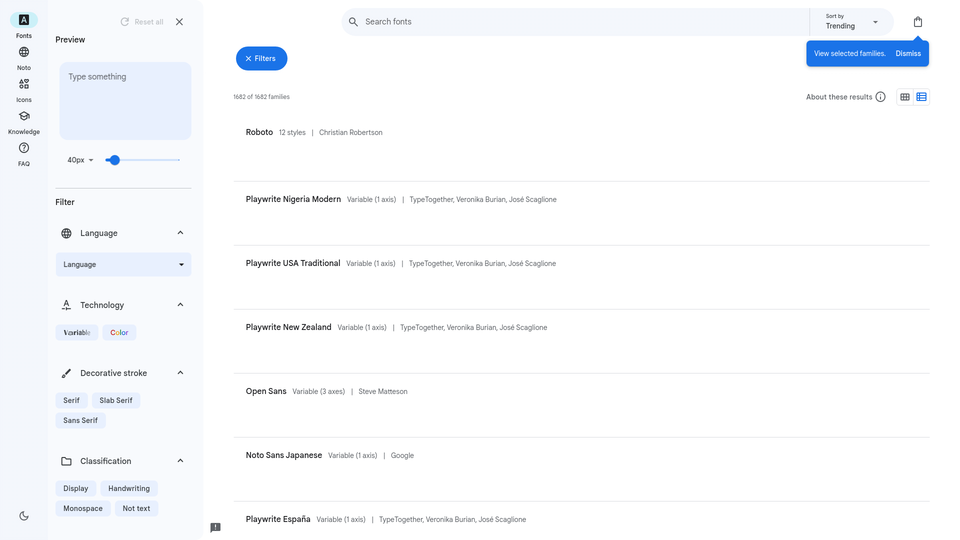Screen dimensions: 960x540
Task: Open the selected families shopping bag
Action: click(918, 22)
